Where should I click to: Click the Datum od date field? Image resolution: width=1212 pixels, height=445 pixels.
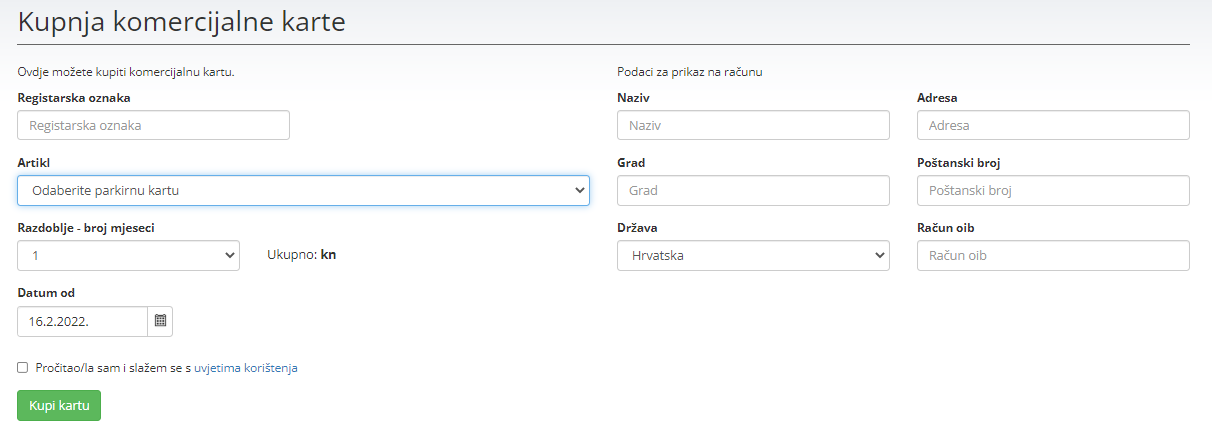(82, 321)
